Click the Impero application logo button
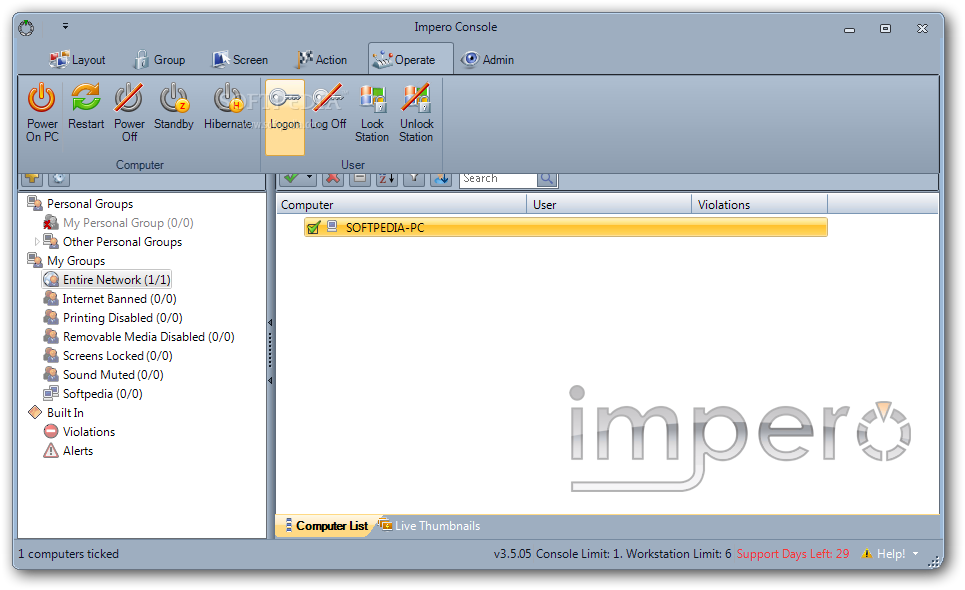 (26, 28)
